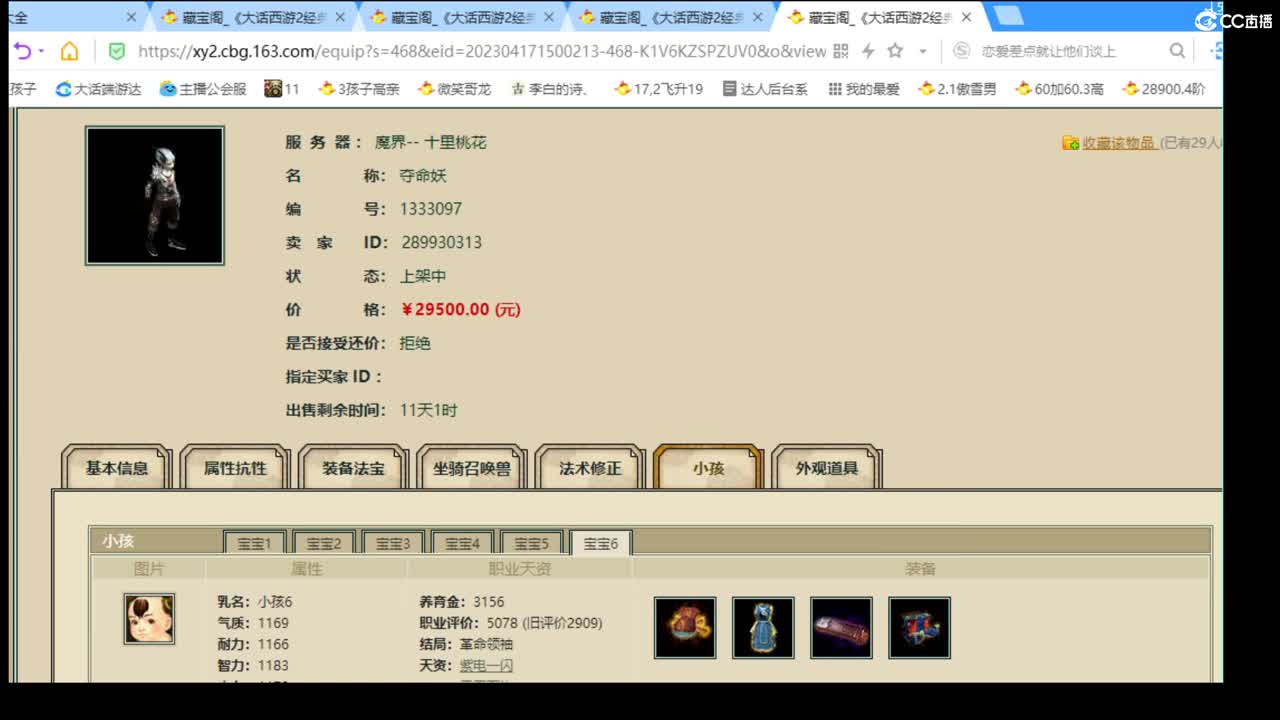The width and height of the screenshot is (1280, 720).
Task: Close the active 藏宝阁 browser tab
Action: (966, 17)
